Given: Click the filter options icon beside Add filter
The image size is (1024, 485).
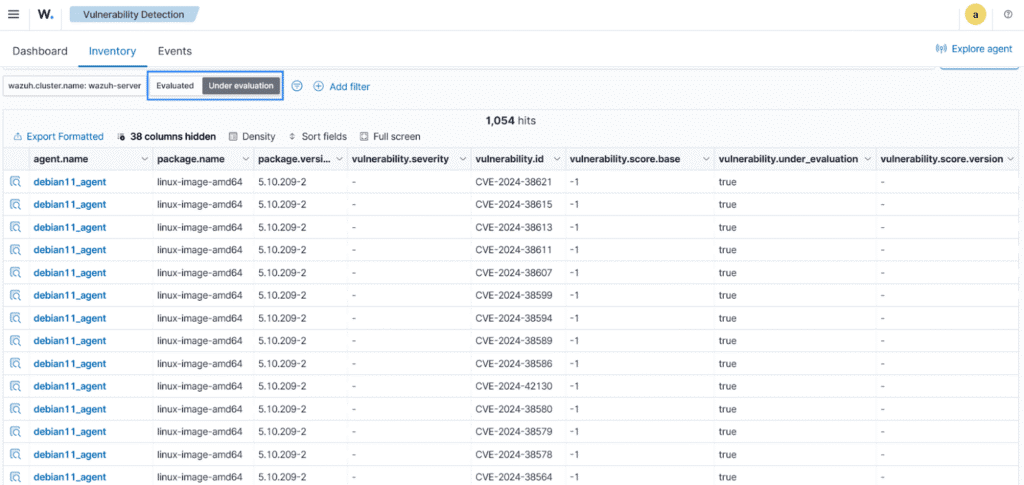Looking at the screenshot, I should click(297, 86).
